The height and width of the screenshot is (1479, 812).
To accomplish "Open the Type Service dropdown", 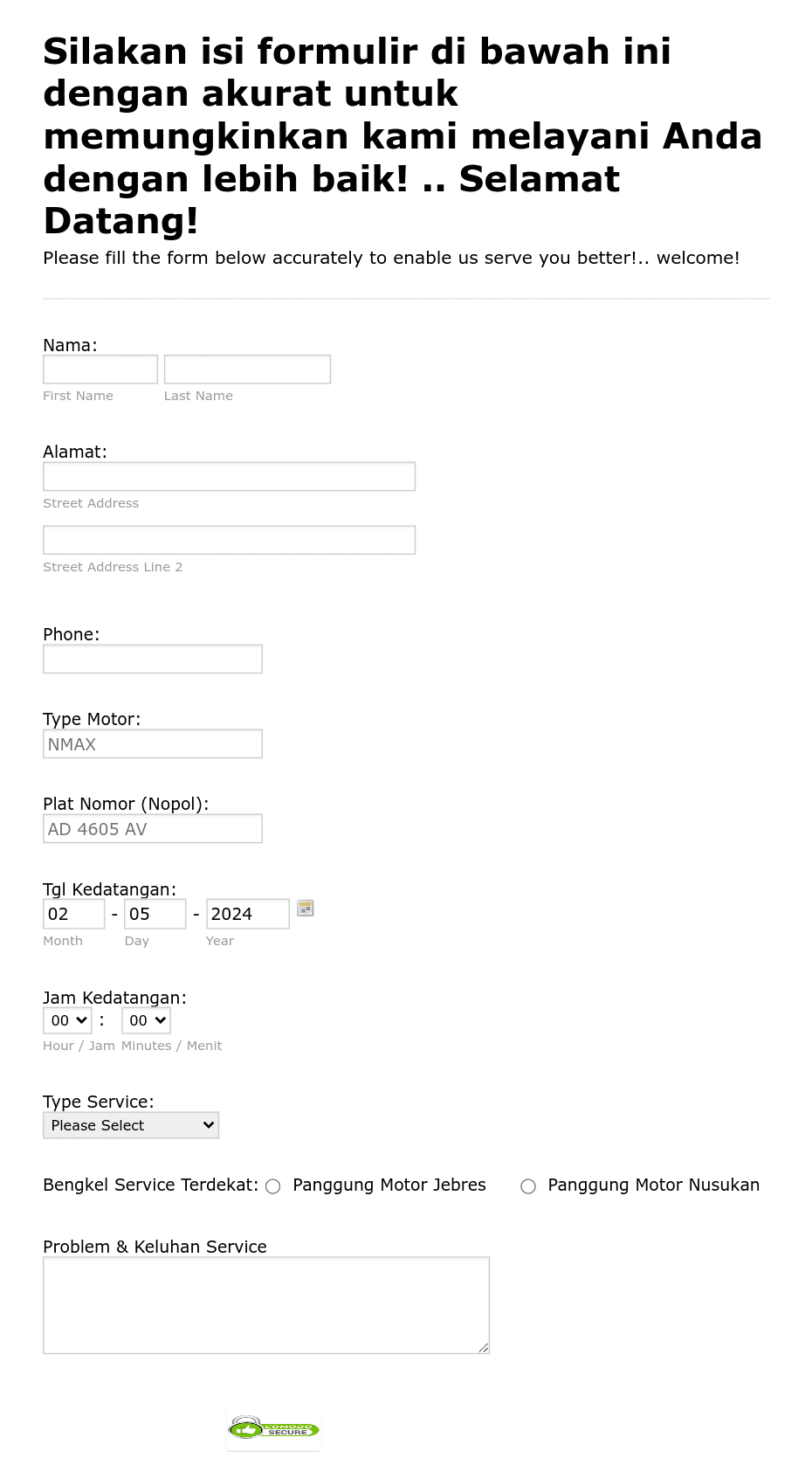I will click(130, 1125).
